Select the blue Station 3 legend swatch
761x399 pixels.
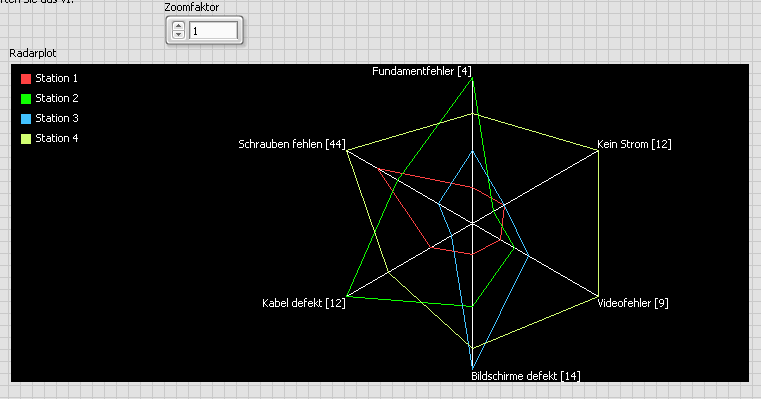26,118
